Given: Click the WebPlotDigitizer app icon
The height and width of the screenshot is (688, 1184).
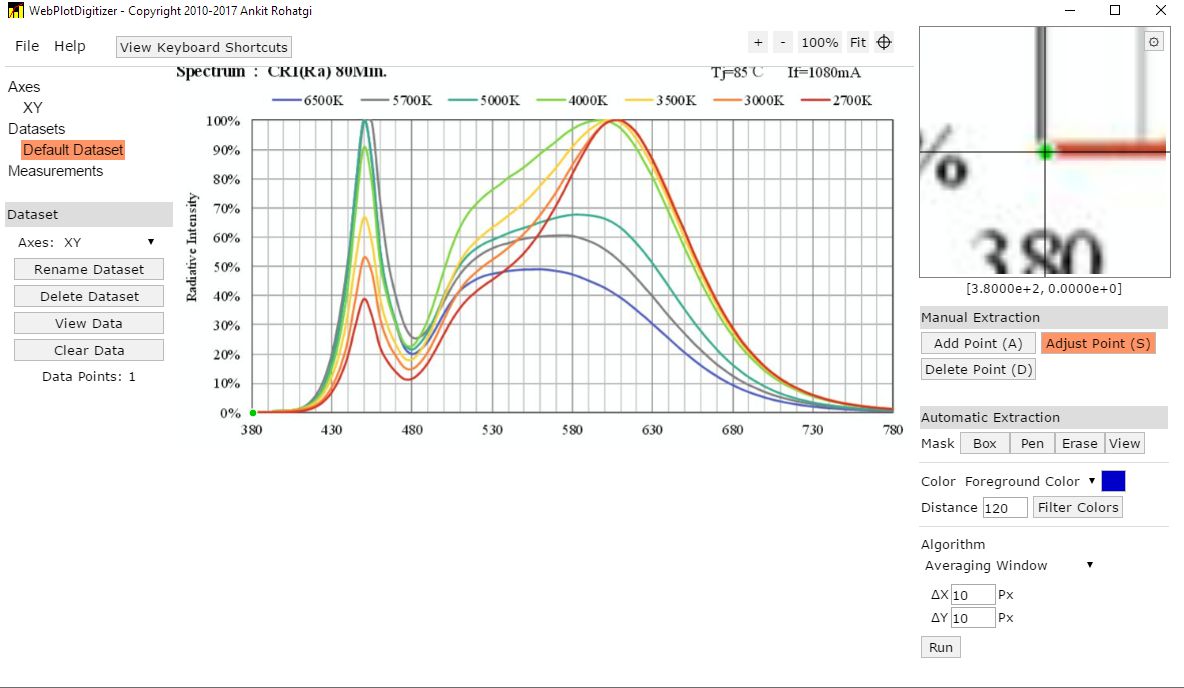Looking at the screenshot, I should [15, 11].
